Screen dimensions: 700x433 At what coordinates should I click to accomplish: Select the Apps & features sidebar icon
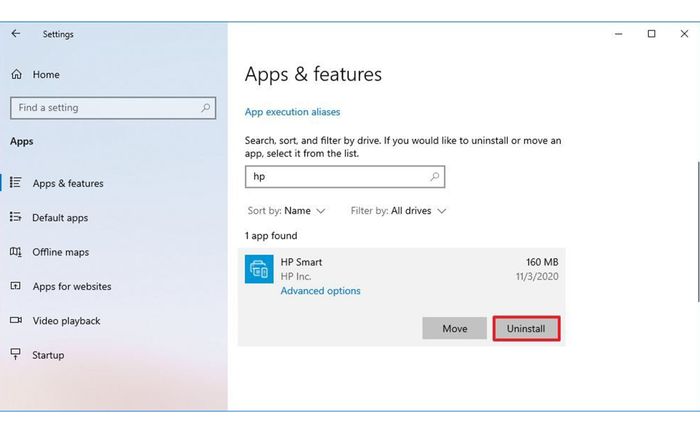point(16,183)
